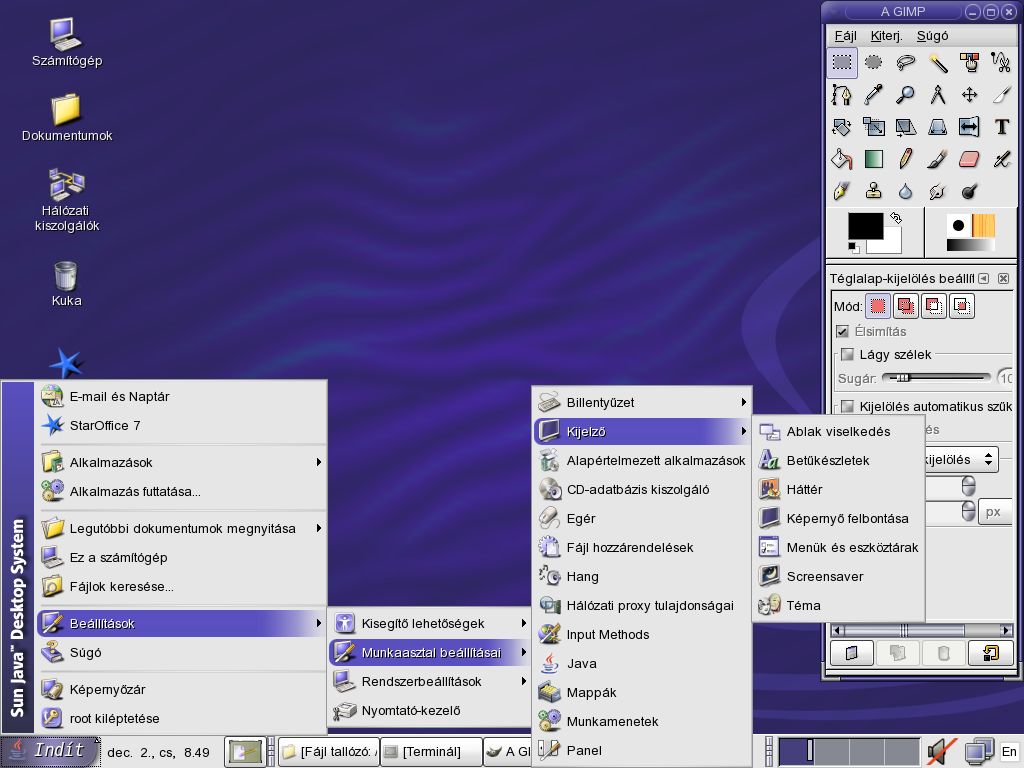This screenshot has height=768, width=1024.
Task: Open the Billentyűzet submenu
Action: (x=642, y=402)
